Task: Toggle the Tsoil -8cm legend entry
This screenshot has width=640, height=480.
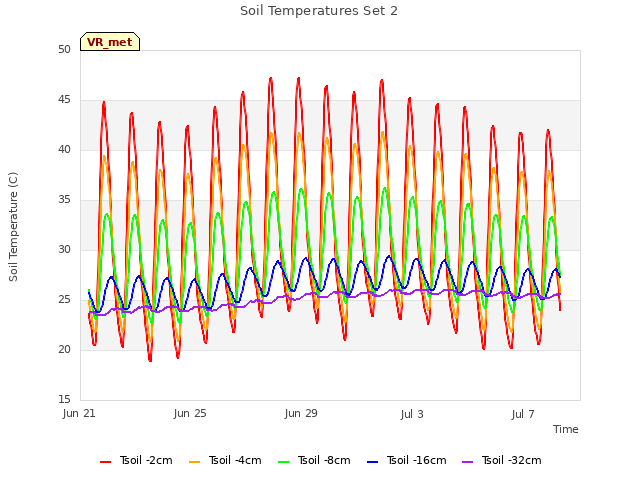Action: (x=314, y=460)
